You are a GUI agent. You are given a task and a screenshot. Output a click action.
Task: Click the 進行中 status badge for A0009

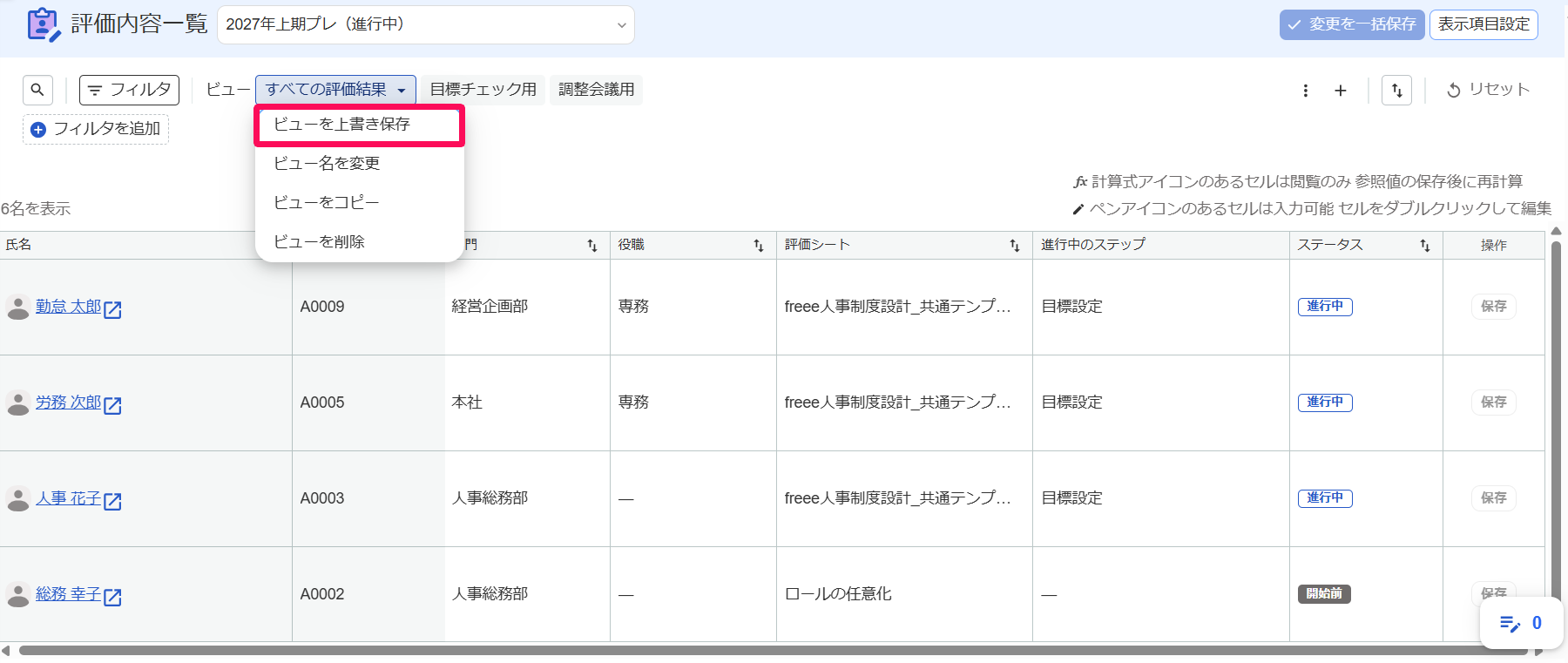pyautogui.click(x=1325, y=307)
